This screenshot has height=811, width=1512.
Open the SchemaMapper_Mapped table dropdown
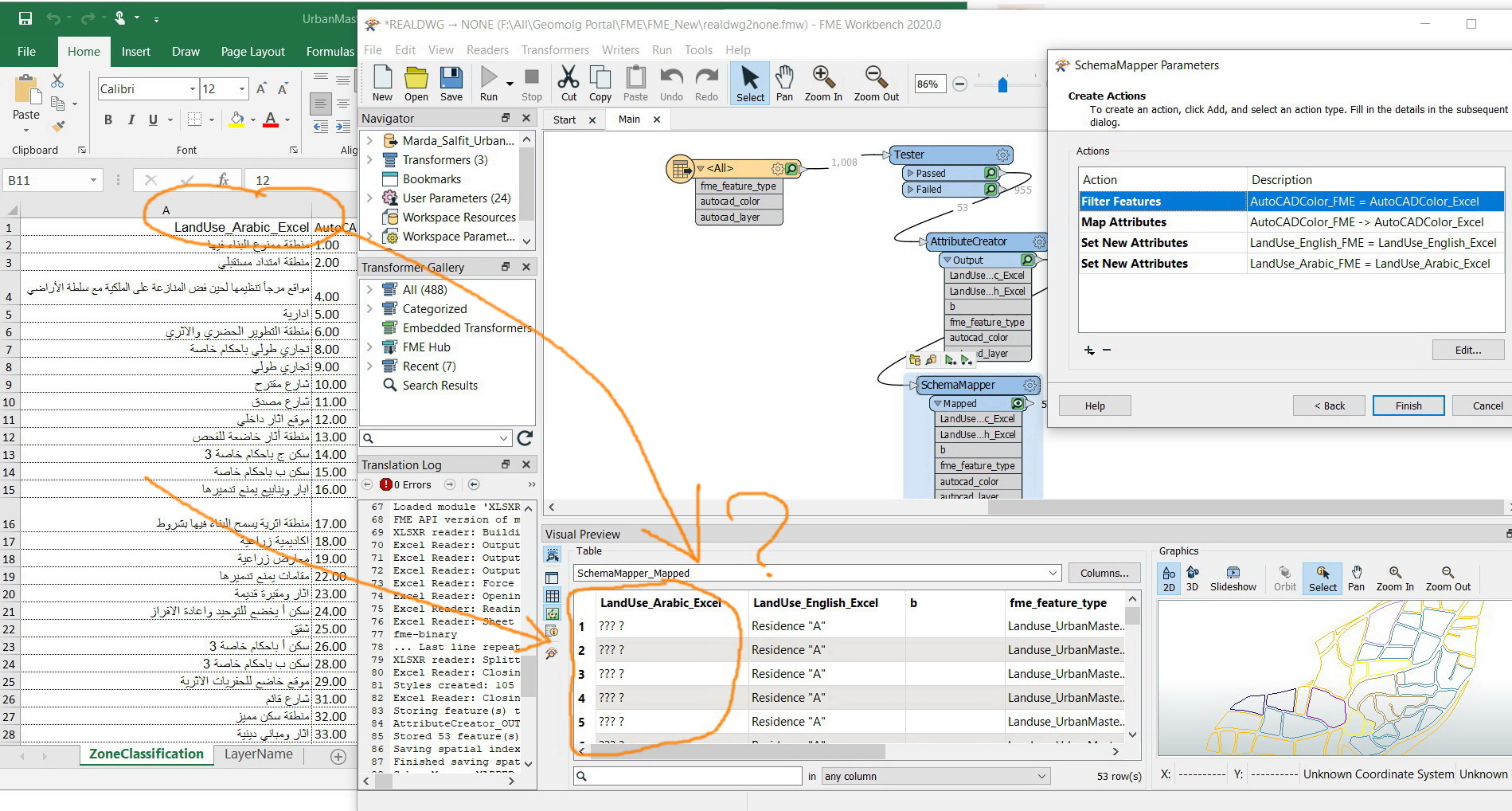coord(1053,573)
